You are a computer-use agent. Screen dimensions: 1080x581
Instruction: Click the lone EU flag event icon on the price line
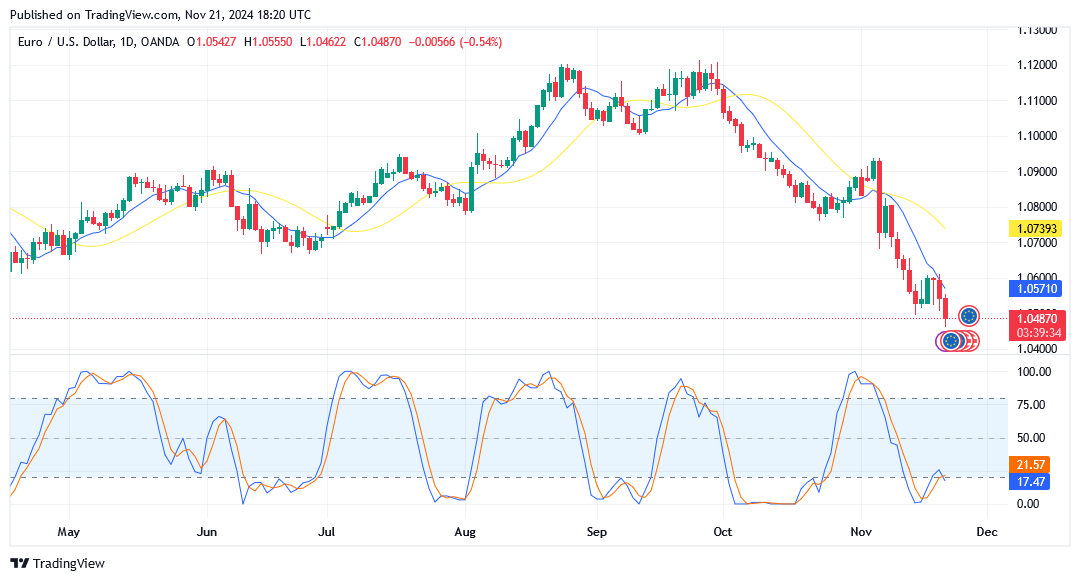969,316
